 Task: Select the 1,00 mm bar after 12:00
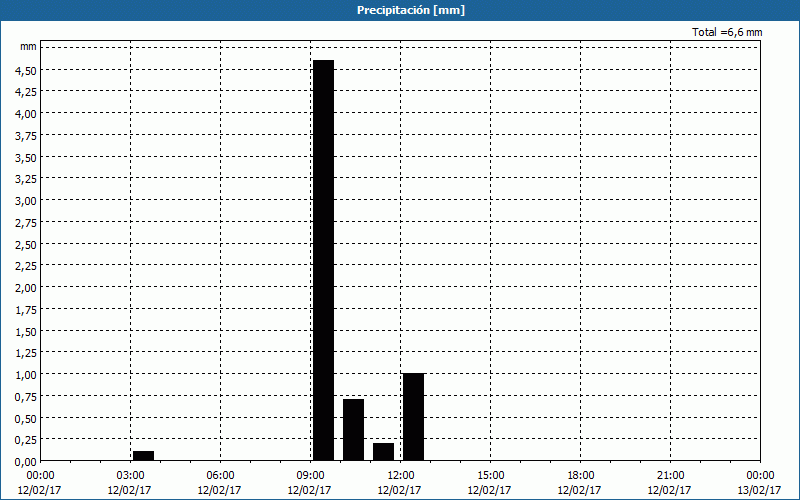pos(413,417)
